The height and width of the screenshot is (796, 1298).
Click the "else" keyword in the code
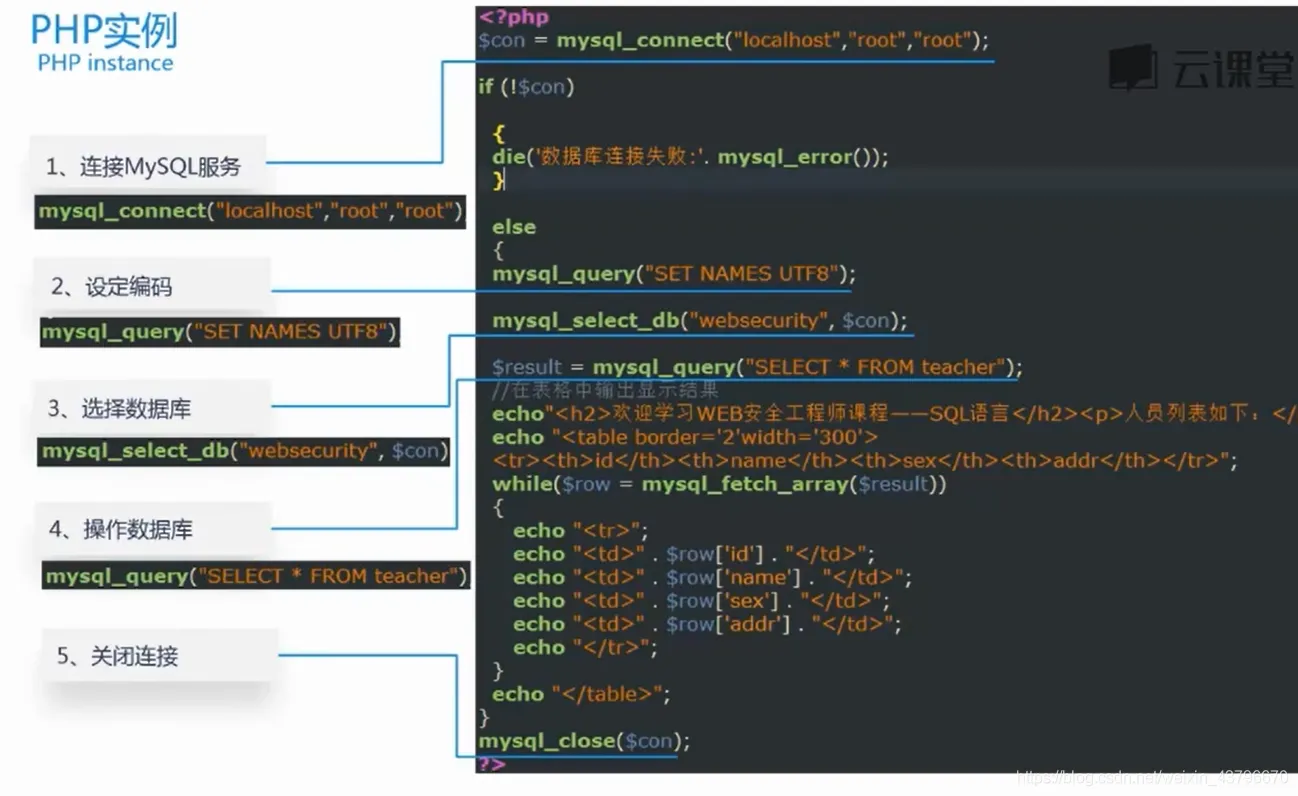coord(514,227)
